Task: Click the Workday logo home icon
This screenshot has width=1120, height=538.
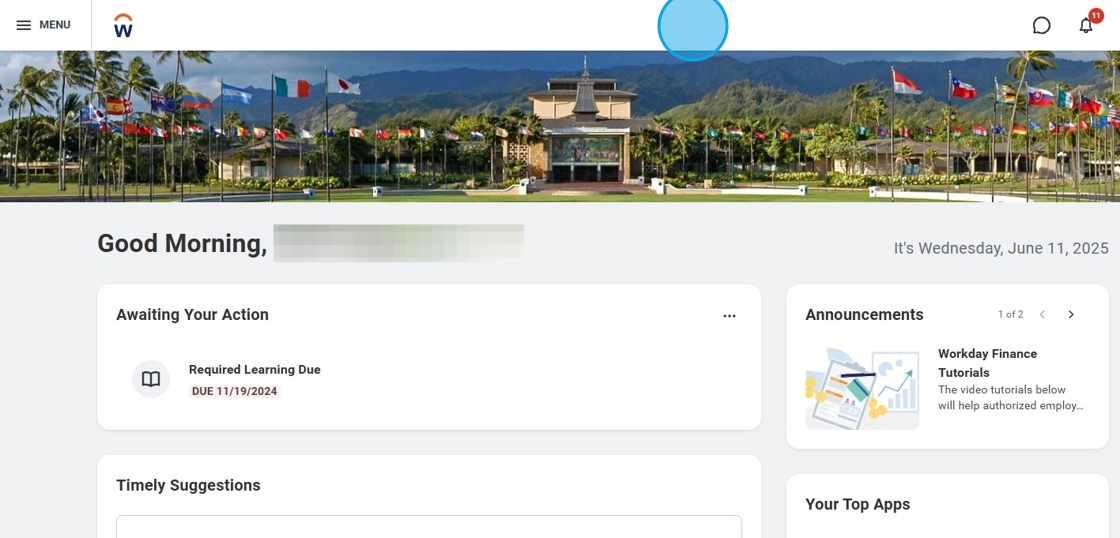Action: click(123, 25)
